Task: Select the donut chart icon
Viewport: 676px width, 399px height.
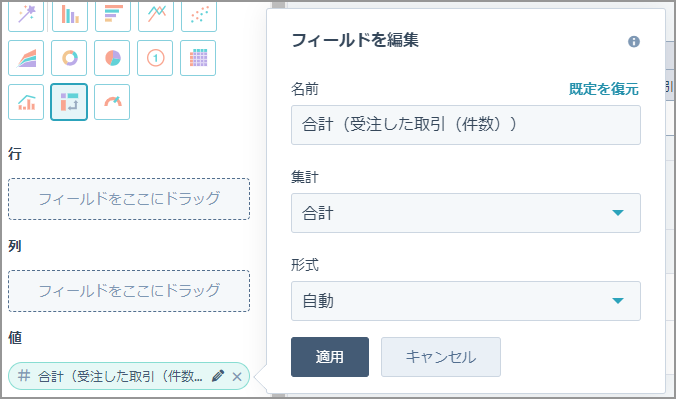Action: pos(69,58)
